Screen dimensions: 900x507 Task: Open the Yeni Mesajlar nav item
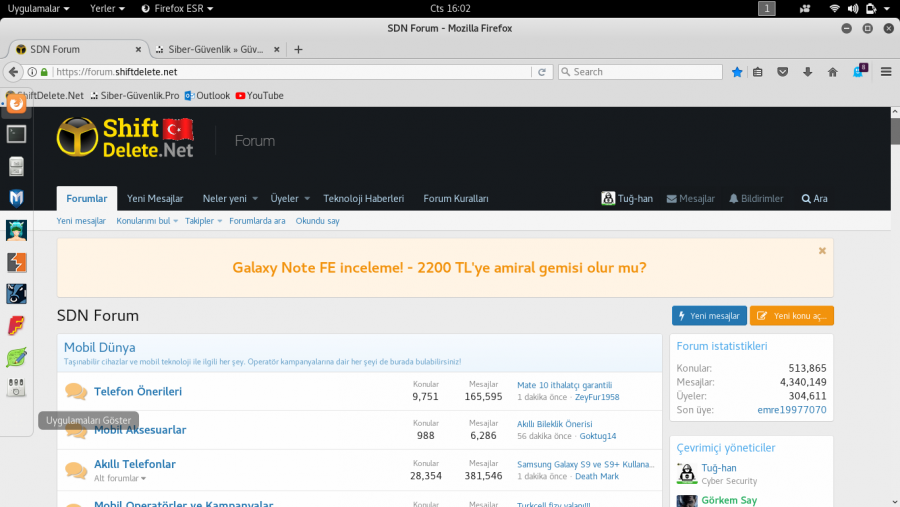(x=155, y=199)
